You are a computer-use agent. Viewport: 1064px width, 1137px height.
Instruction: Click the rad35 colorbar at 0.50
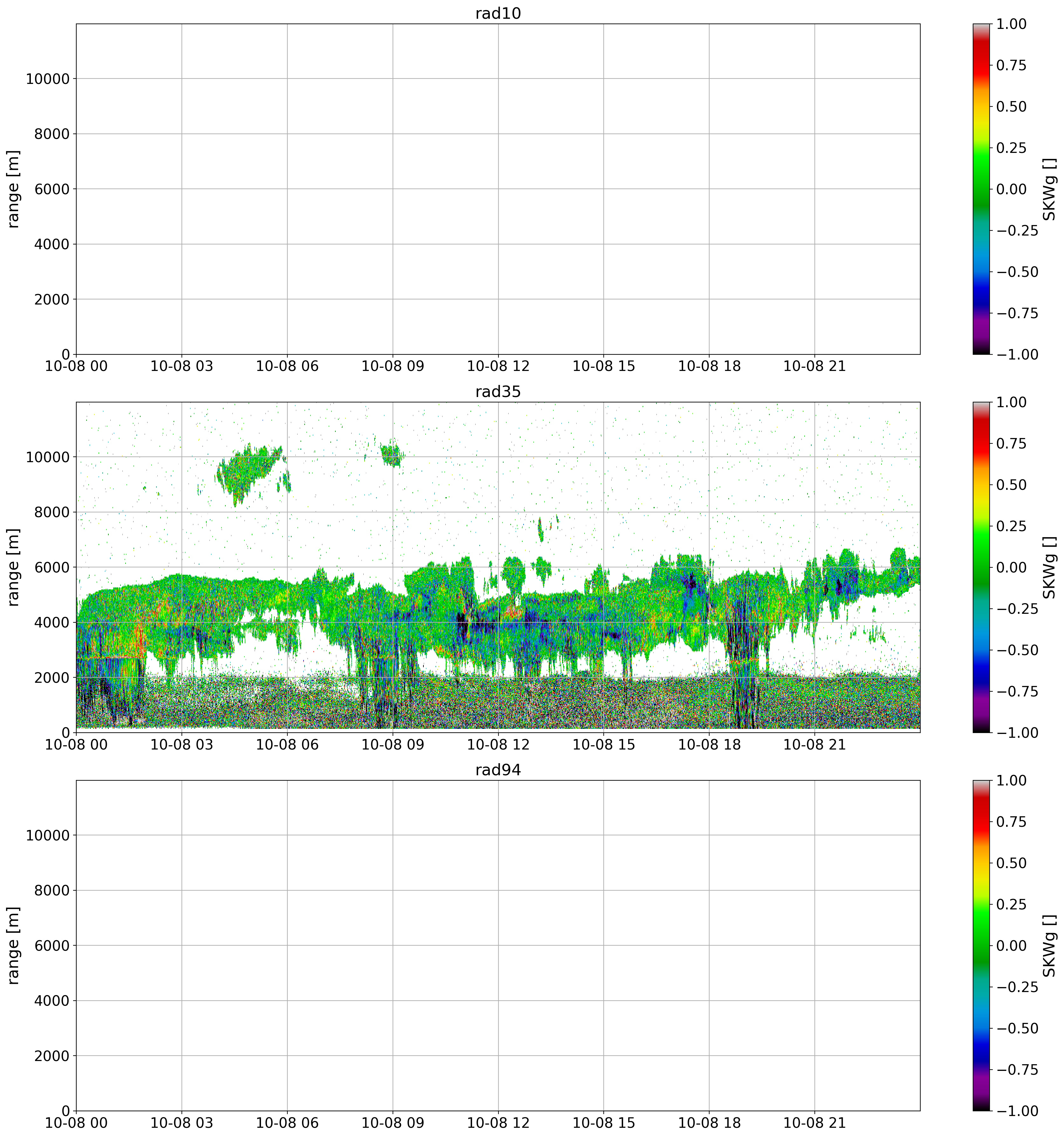[x=982, y=484]
